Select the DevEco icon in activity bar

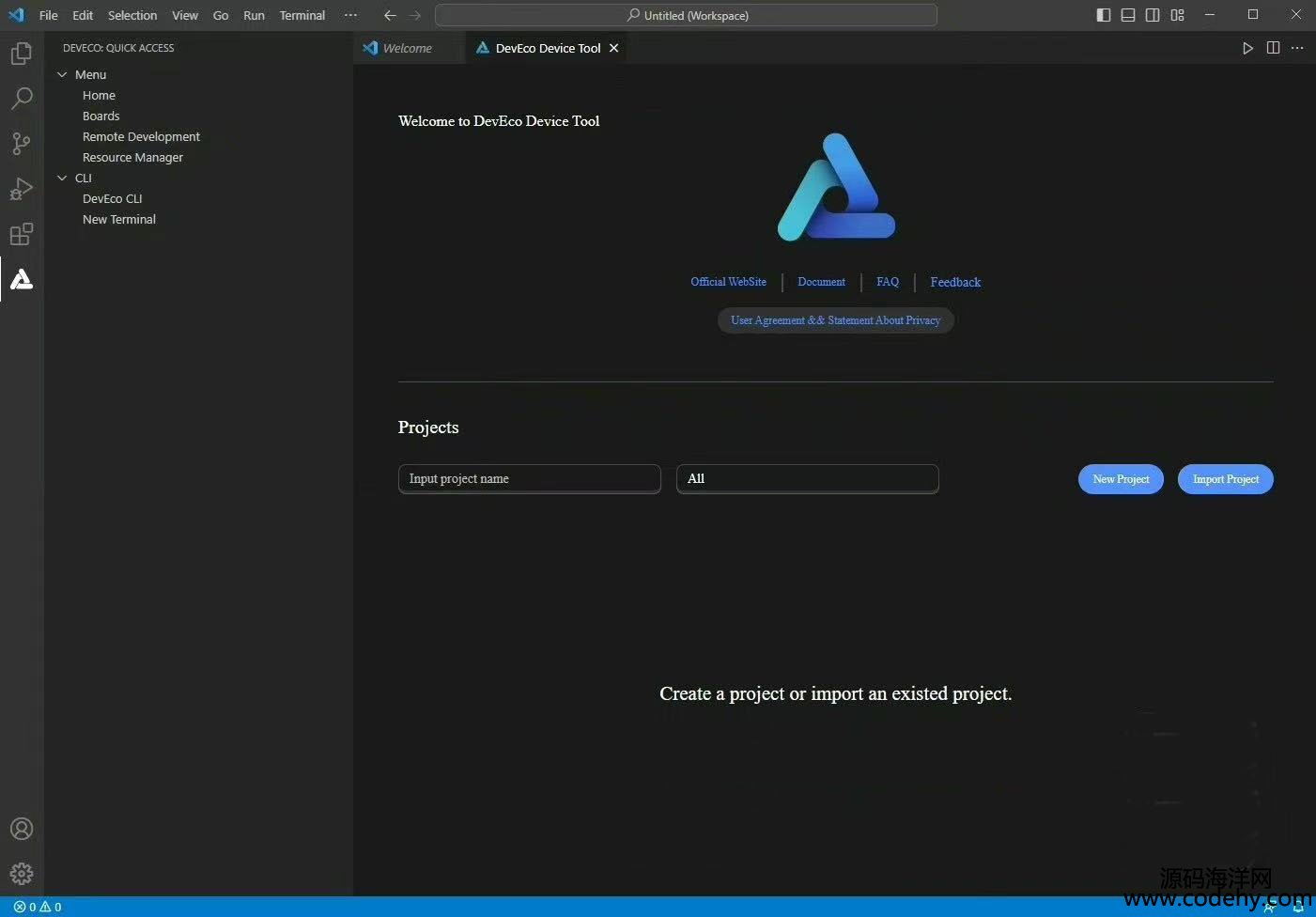22,279
